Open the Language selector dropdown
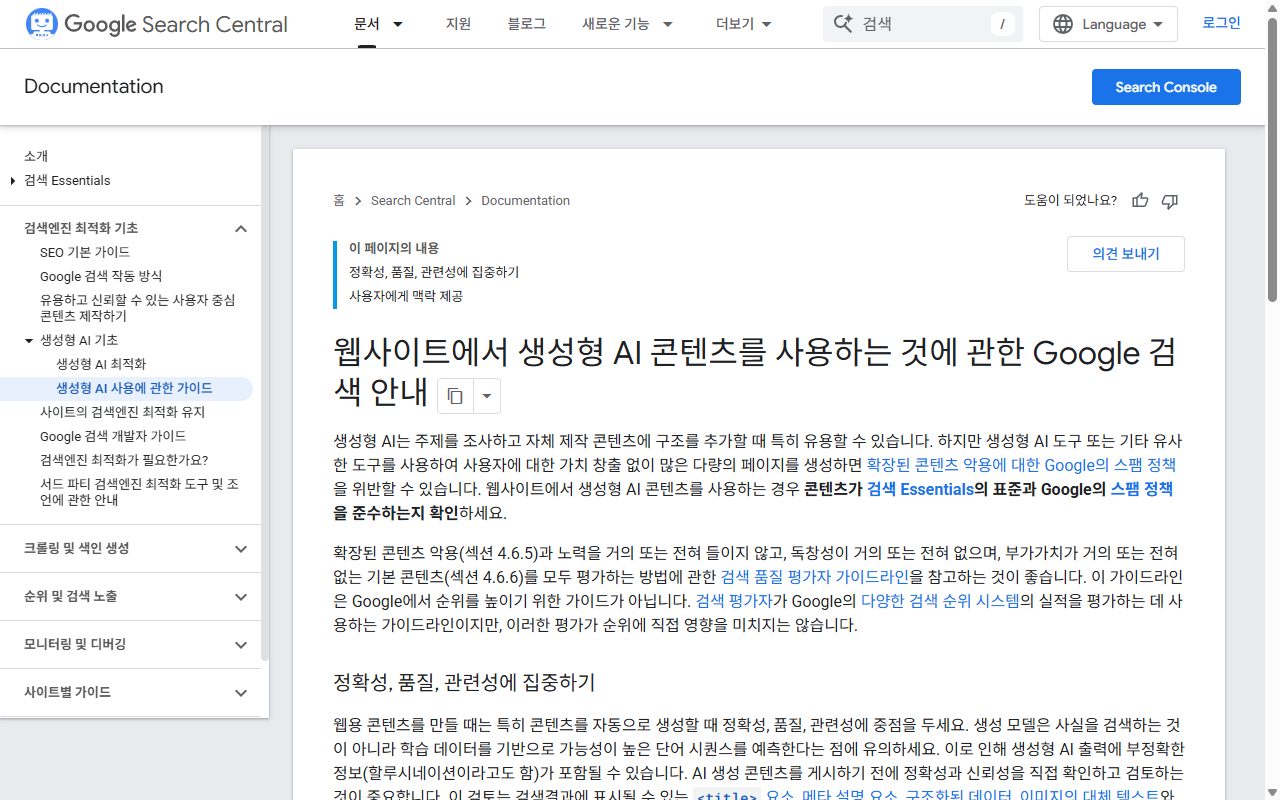 (x=1108, y=24)
